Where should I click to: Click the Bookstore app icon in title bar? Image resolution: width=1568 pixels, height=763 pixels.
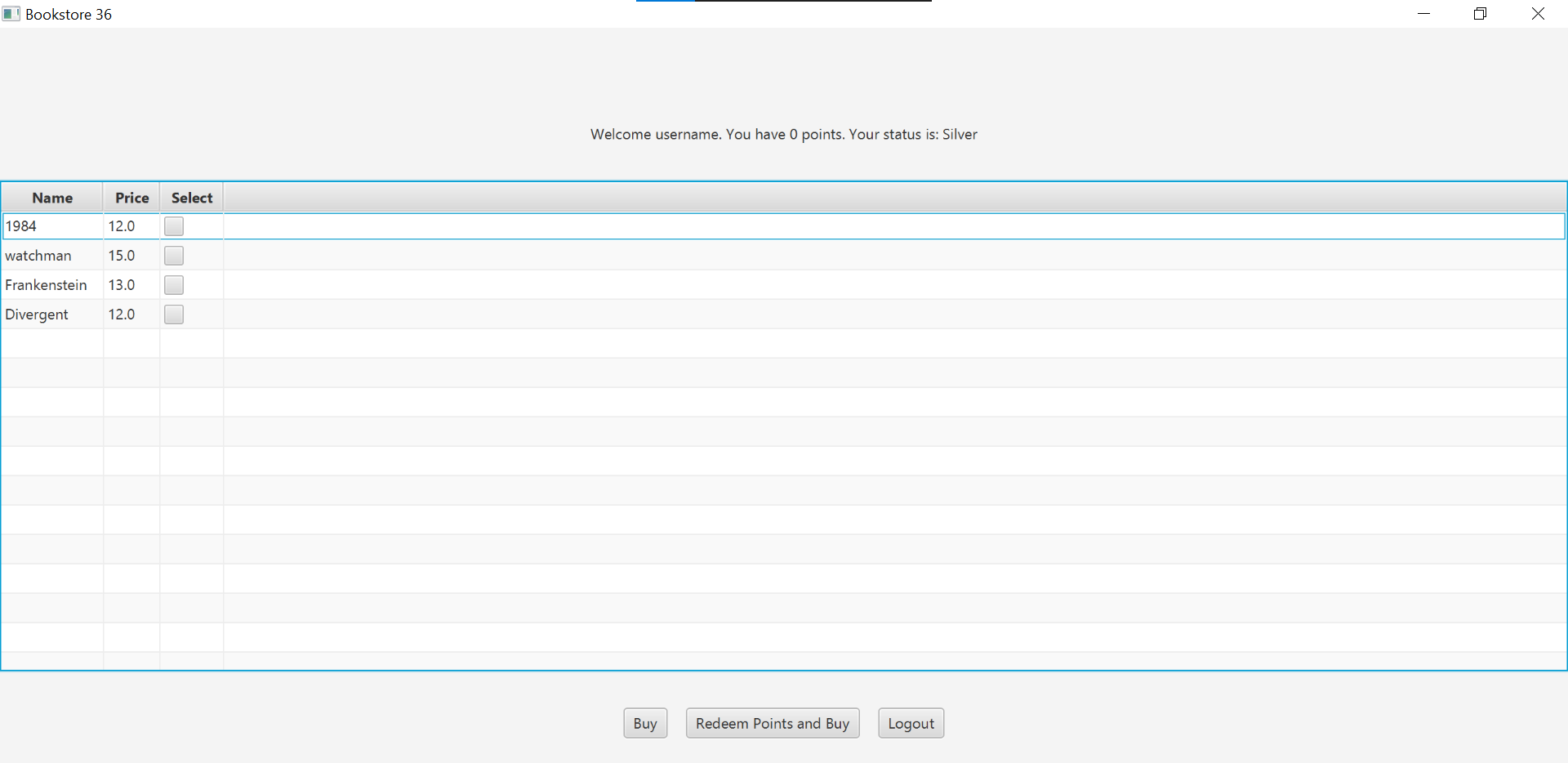pyautogui.click(x=11, y=14)
